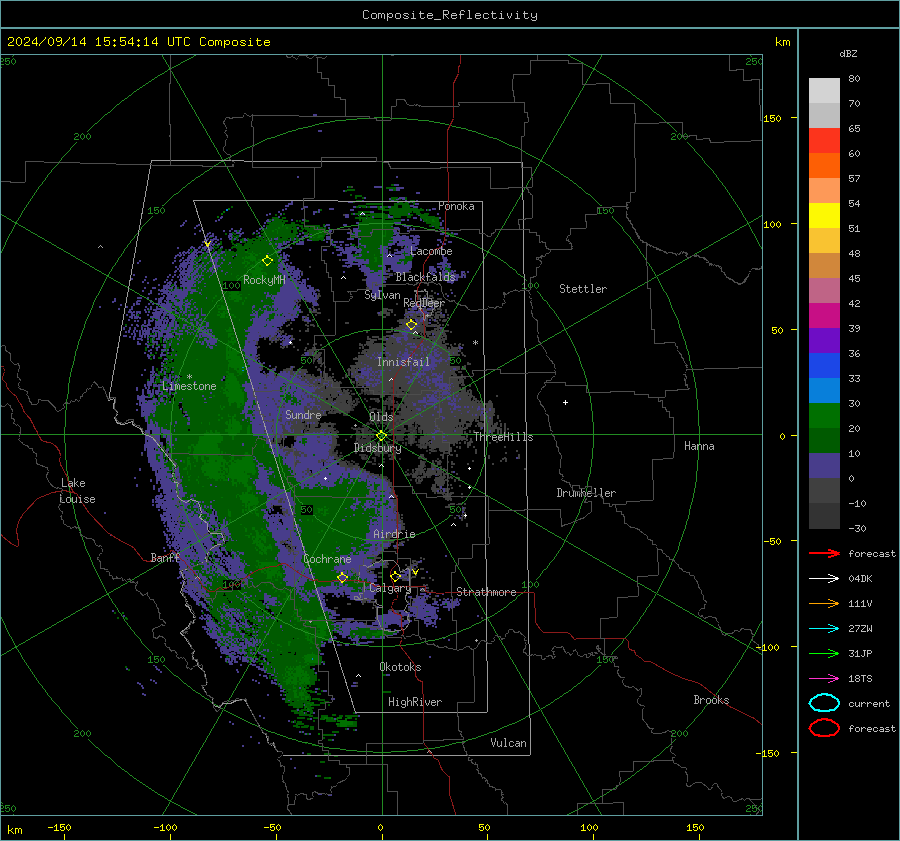Click the dBZ legend heading
The width and height of the screenshot is (900, 841).
(848, 53)
